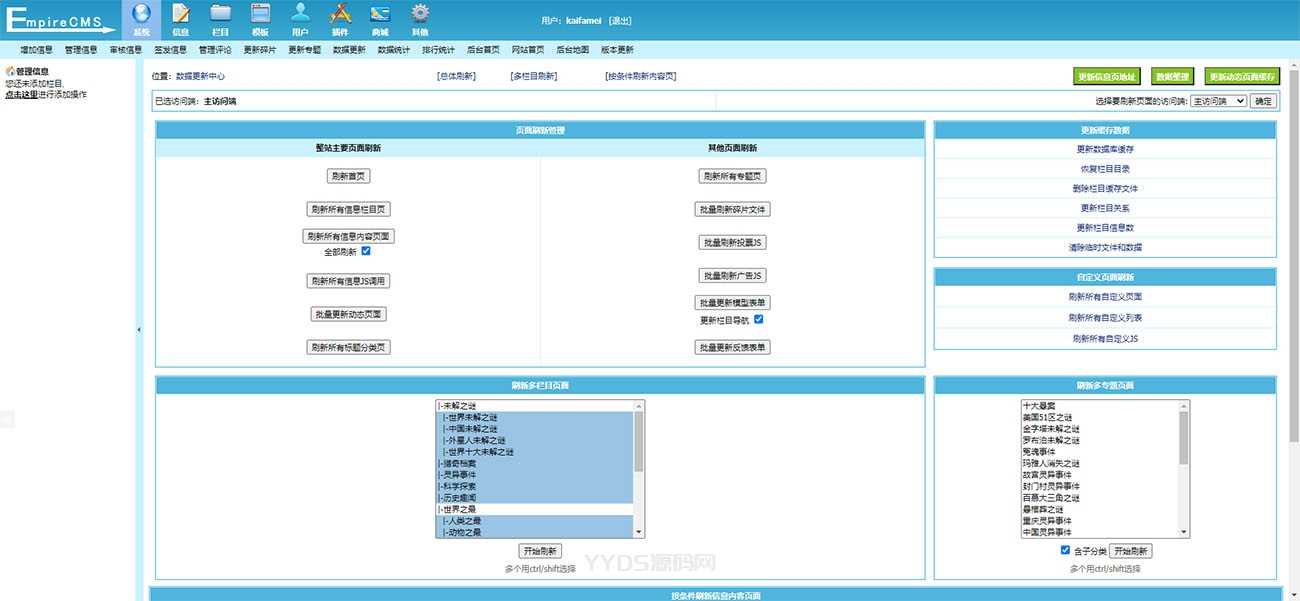Image resolution: width=1300 pixels, height=601 pixels.
Task: Open the 用户 person icon section
Action: tap(300, 19)
